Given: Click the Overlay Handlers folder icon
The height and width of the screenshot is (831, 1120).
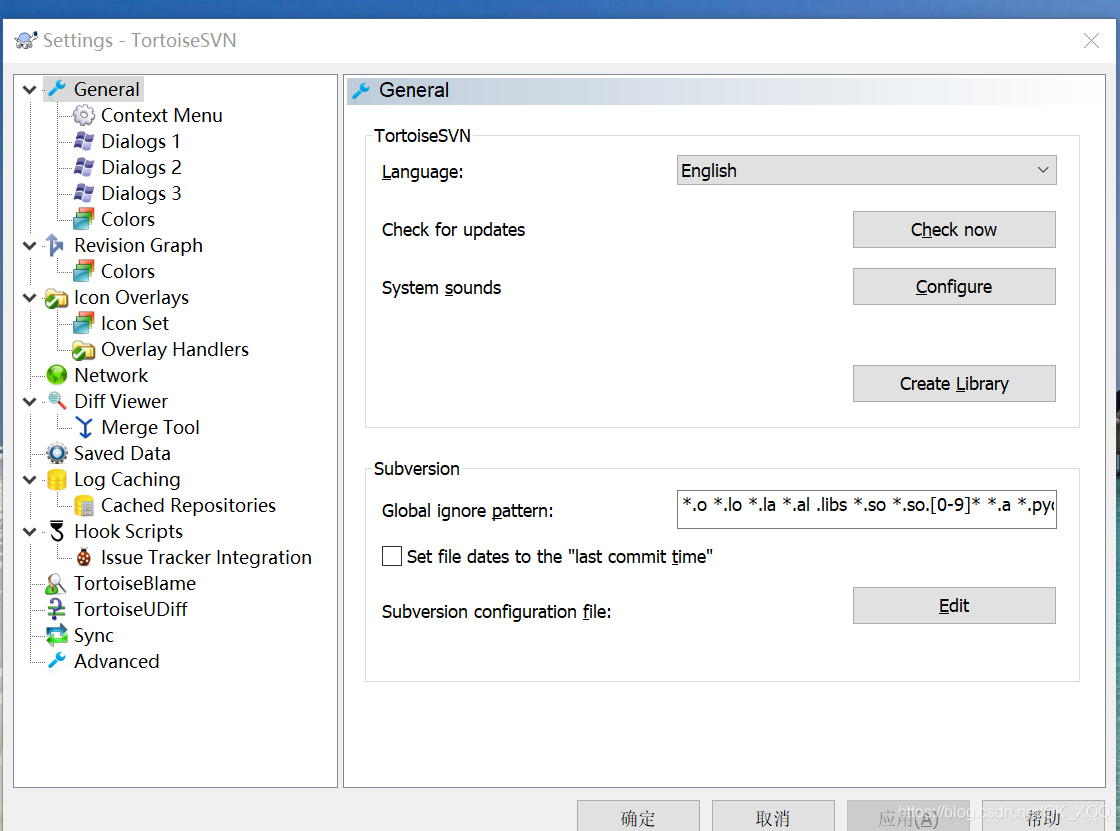Looking at the screenshot, I should coord(84,349).
